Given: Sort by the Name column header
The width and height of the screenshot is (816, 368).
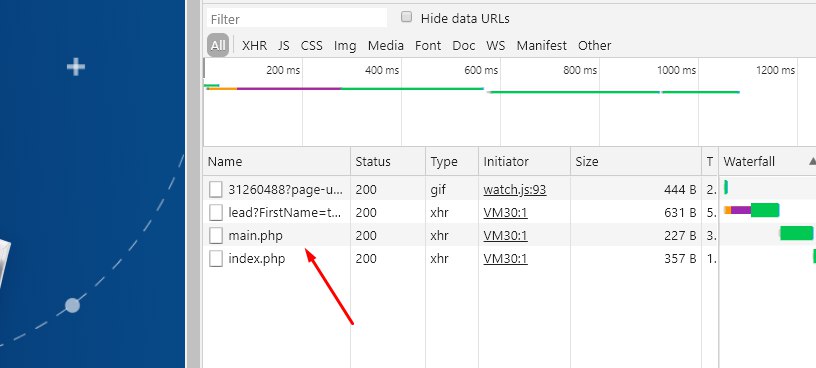Looking at the screenshot, I should point(277,161).
